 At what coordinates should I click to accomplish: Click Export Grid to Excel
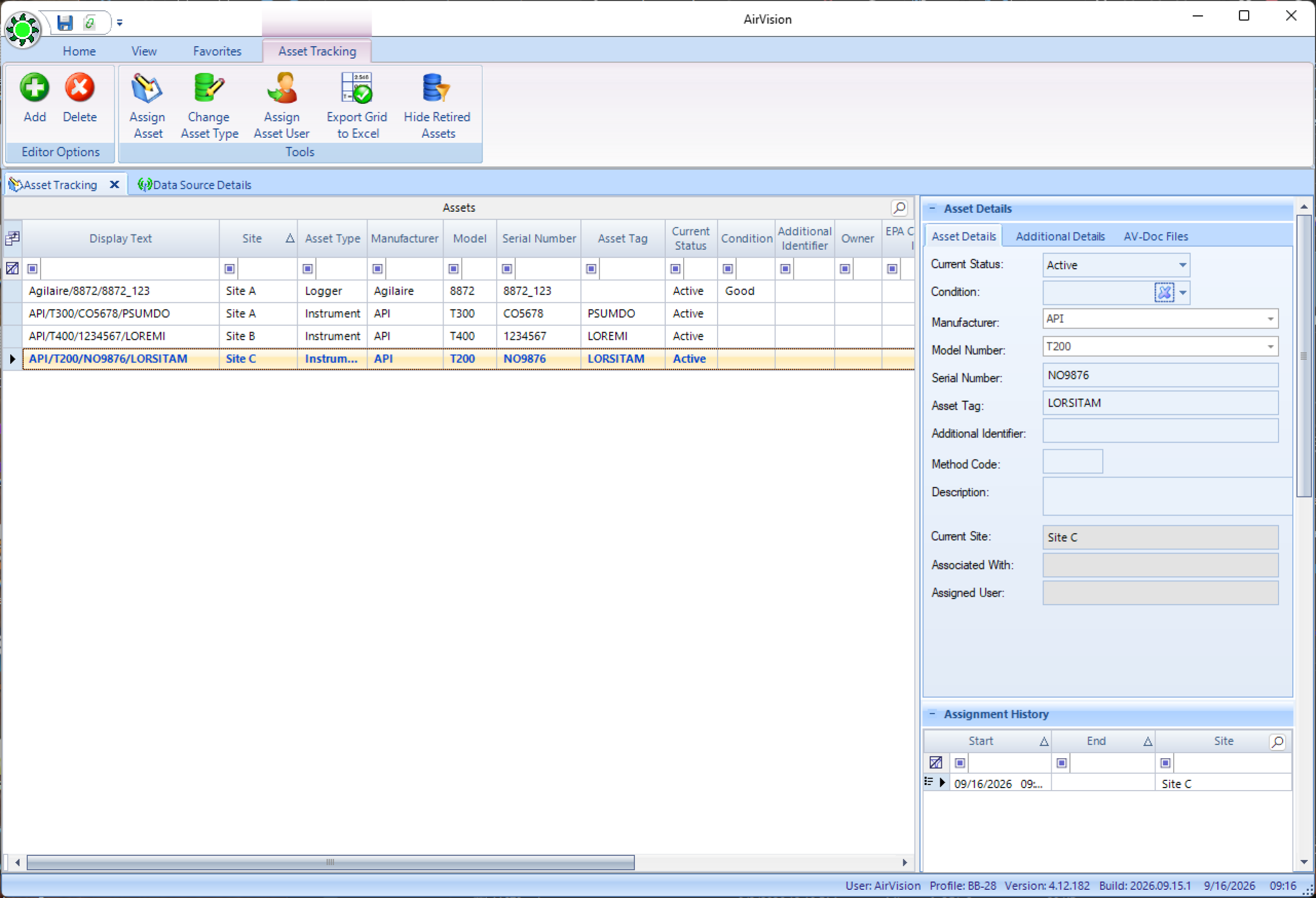click(357, 106)
